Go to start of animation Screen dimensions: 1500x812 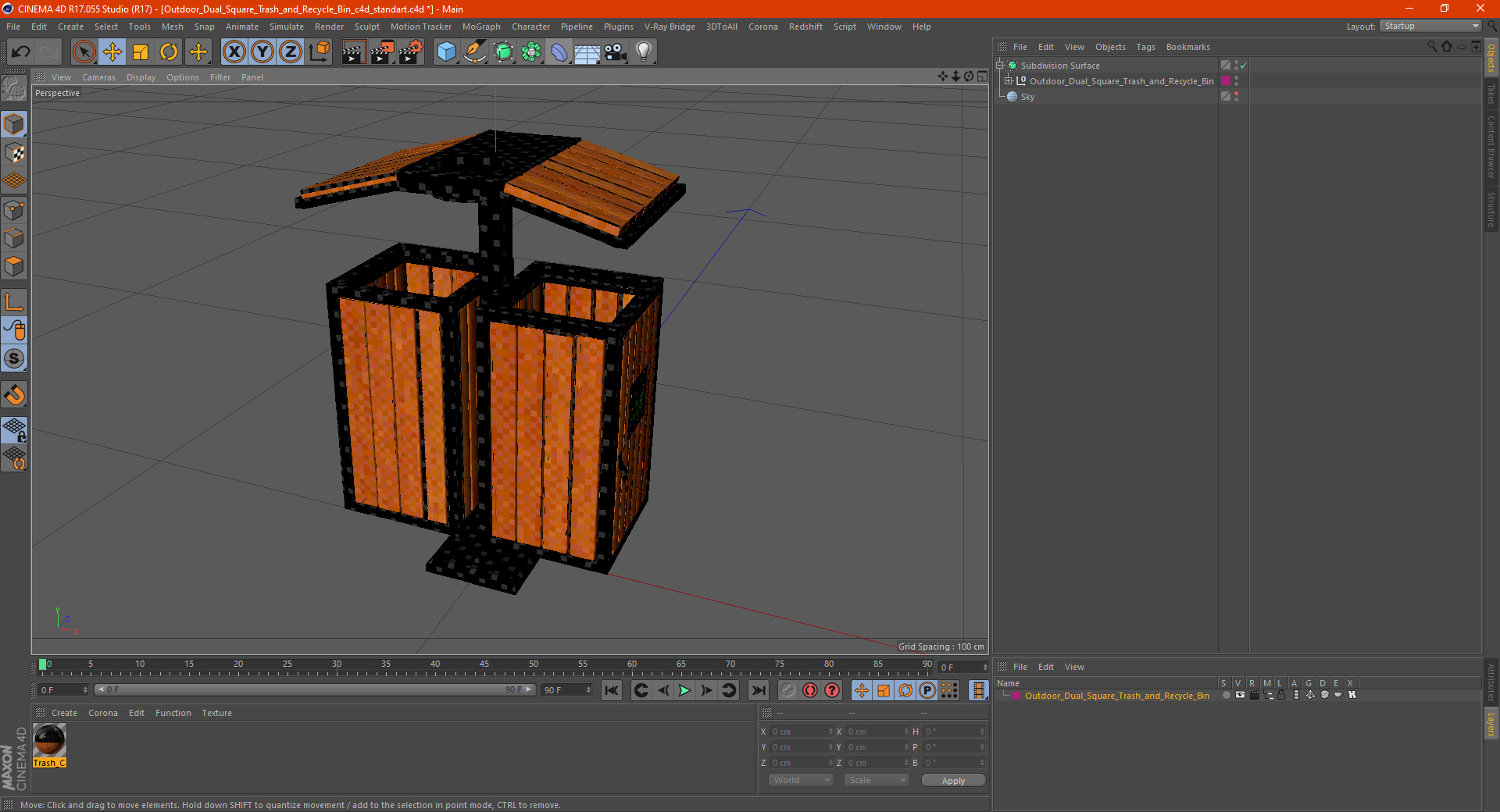[612, 690]
